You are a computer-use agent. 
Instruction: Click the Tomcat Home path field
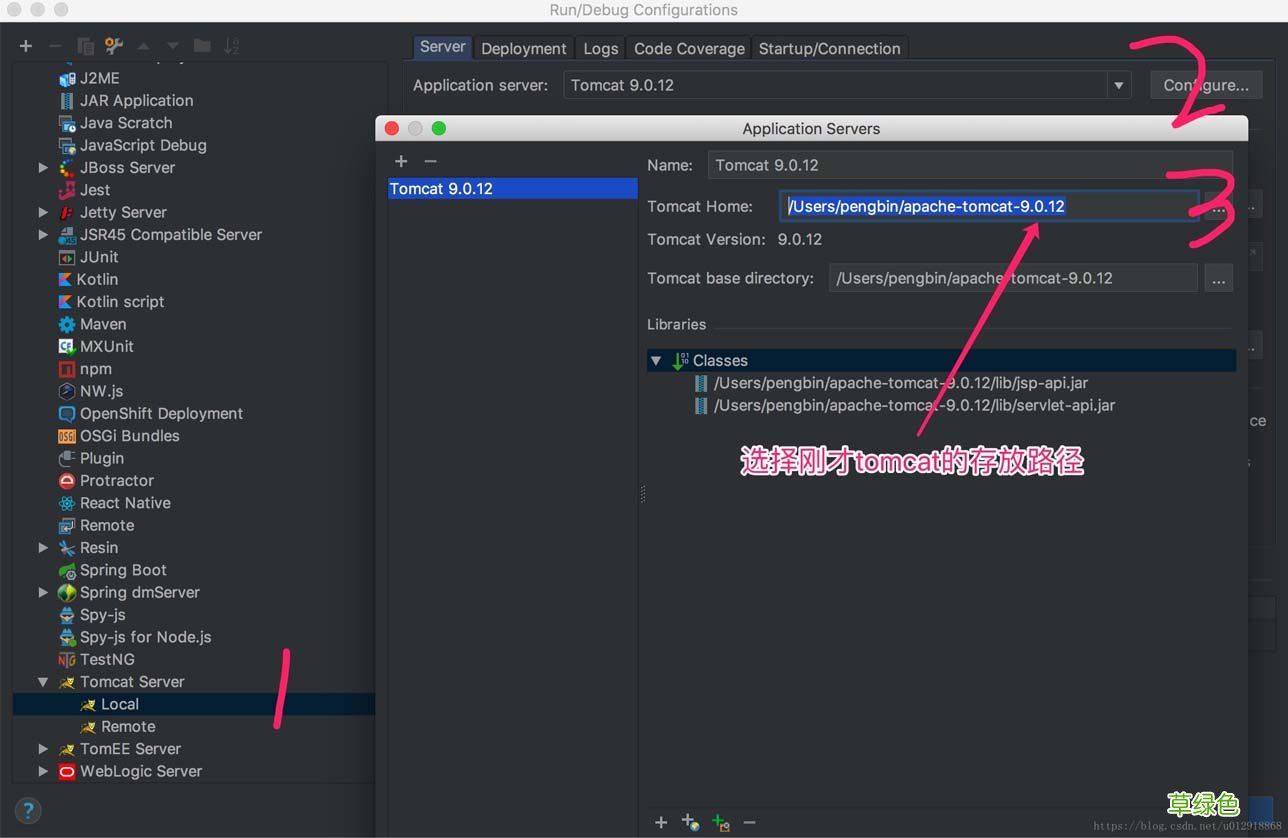tap(989, 206)
